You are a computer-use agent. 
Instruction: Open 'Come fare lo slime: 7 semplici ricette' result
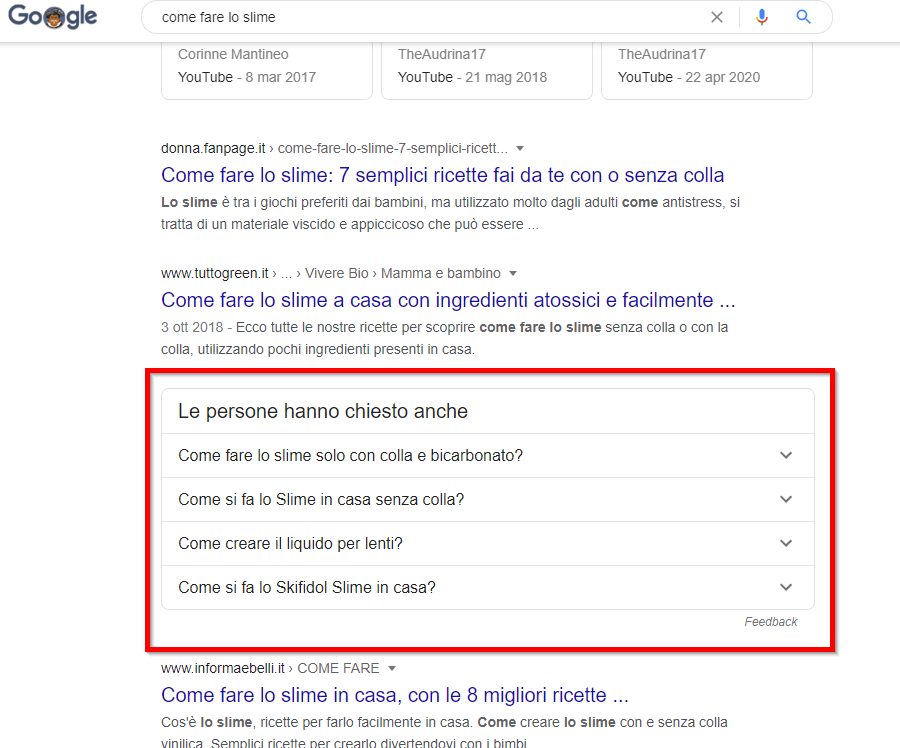coord(443,175)
